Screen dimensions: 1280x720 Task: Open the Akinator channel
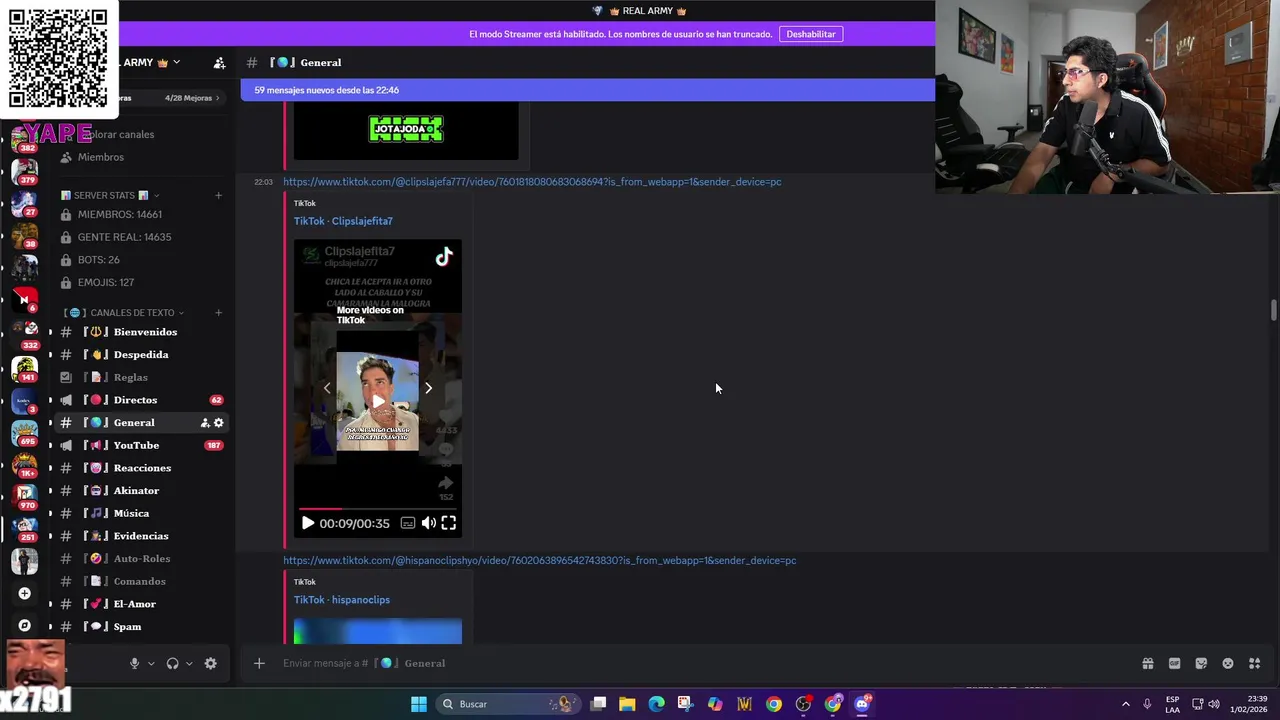coord(141,491)
